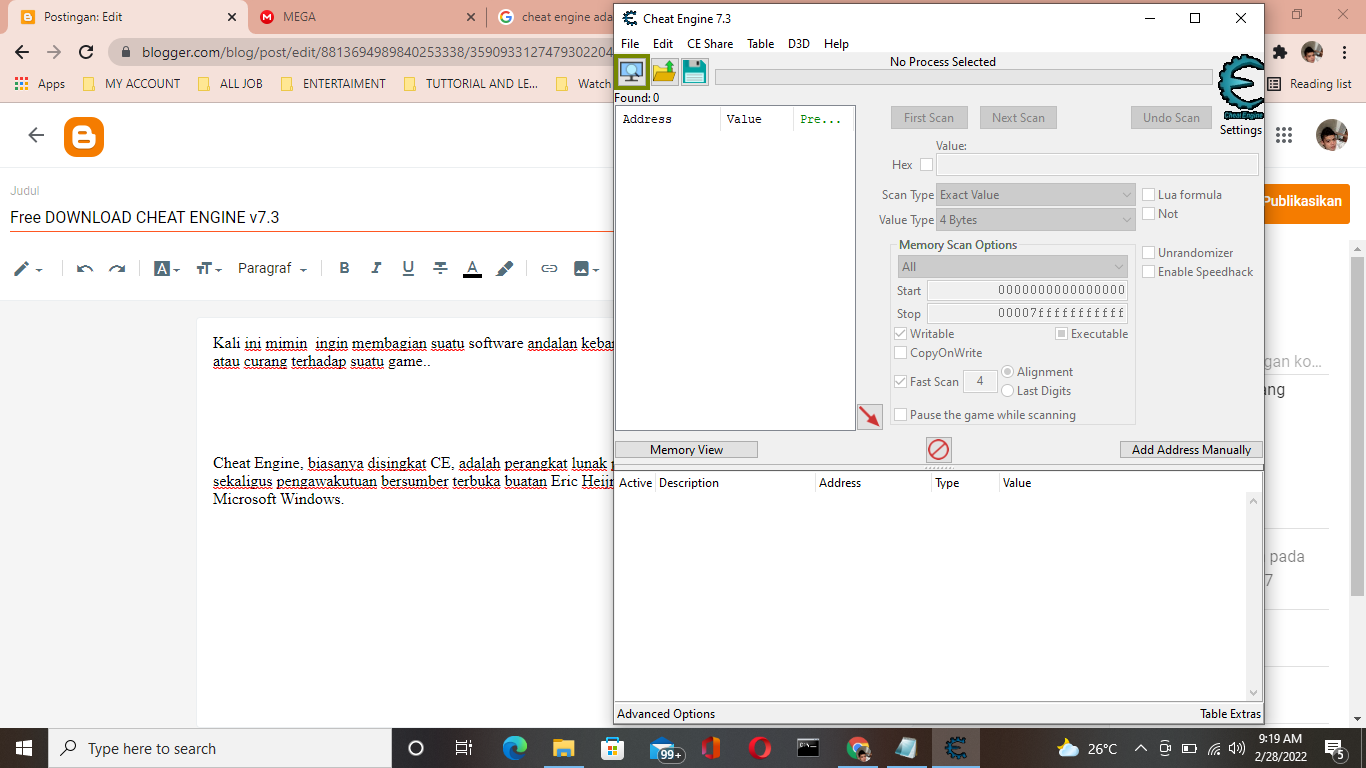This screenshot has height=768, width=1366.
Task: Click Add Address Manually button
Action: point(1191,450)
